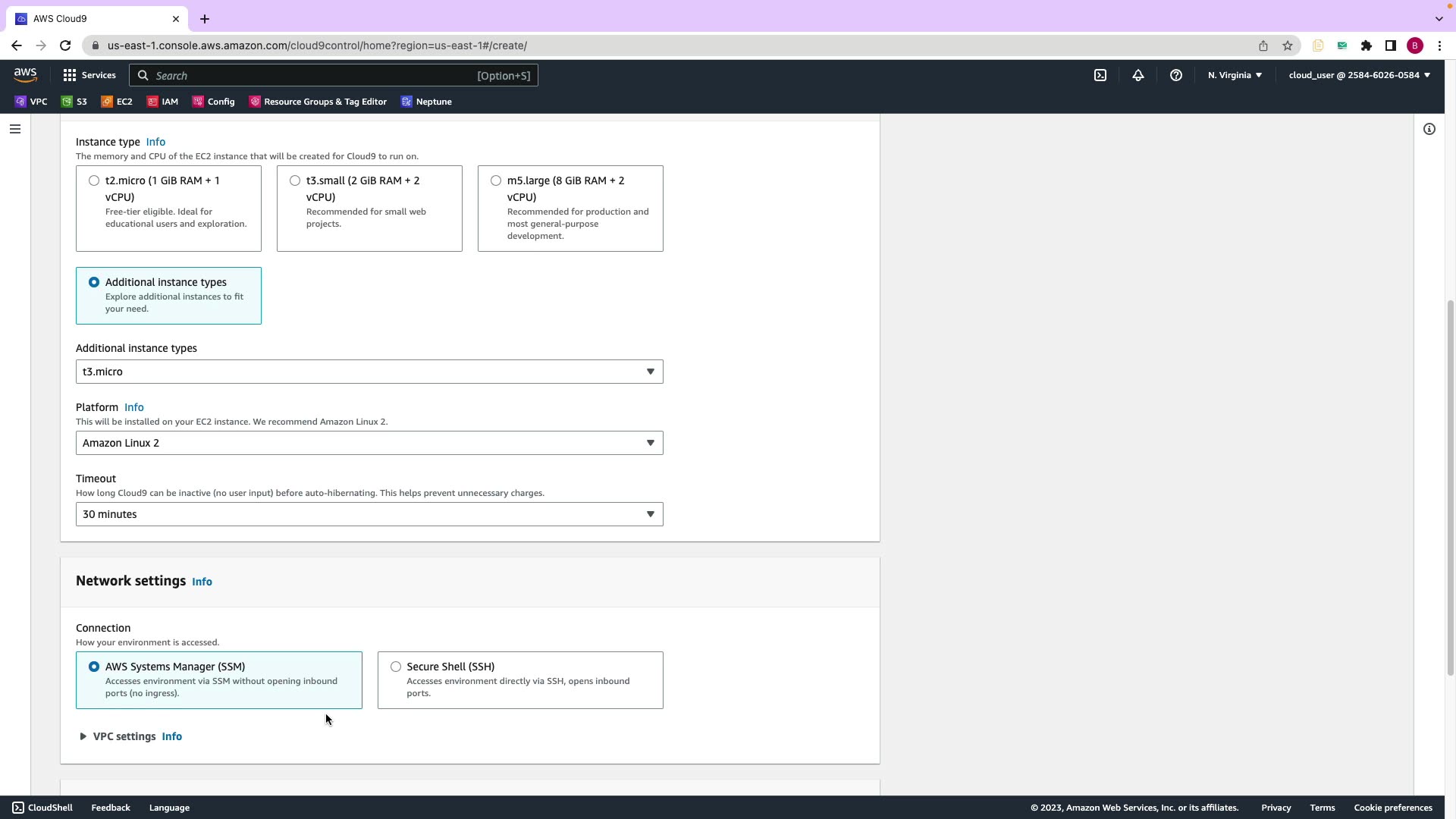1456x819 pixels.
Task: Open the cloud_user account menu
Action: tap(1359, 75)
